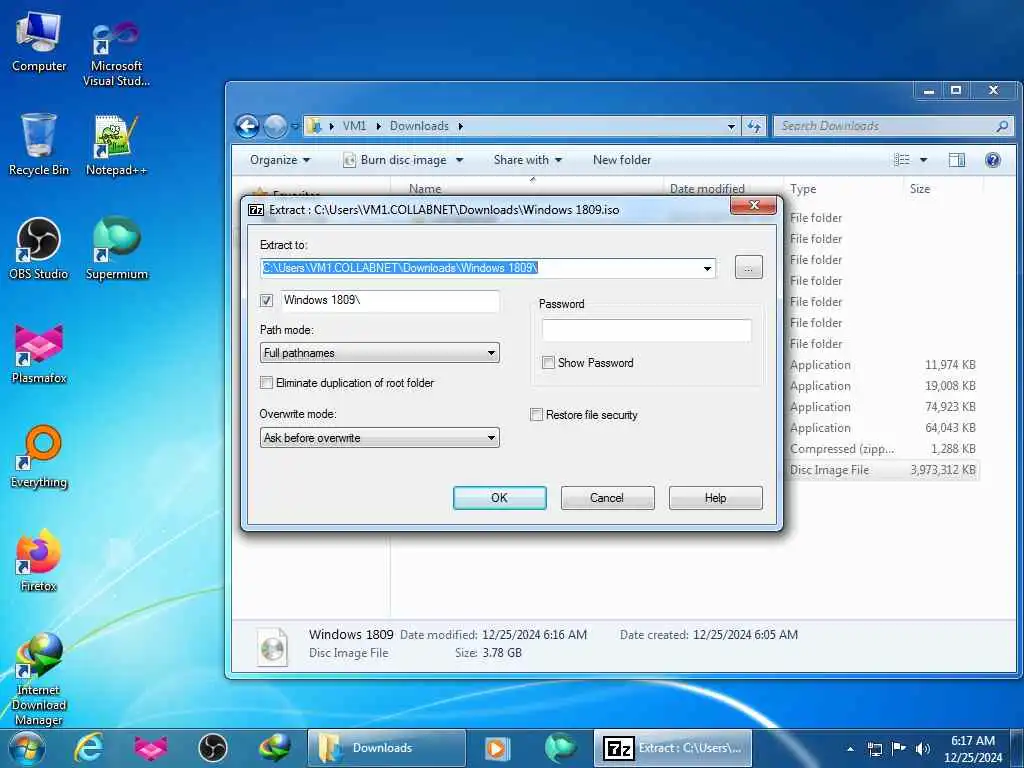Click New folder in Explorer toolbar
The width and height of the screenshot is (1024, 768).
coord(622,160)
